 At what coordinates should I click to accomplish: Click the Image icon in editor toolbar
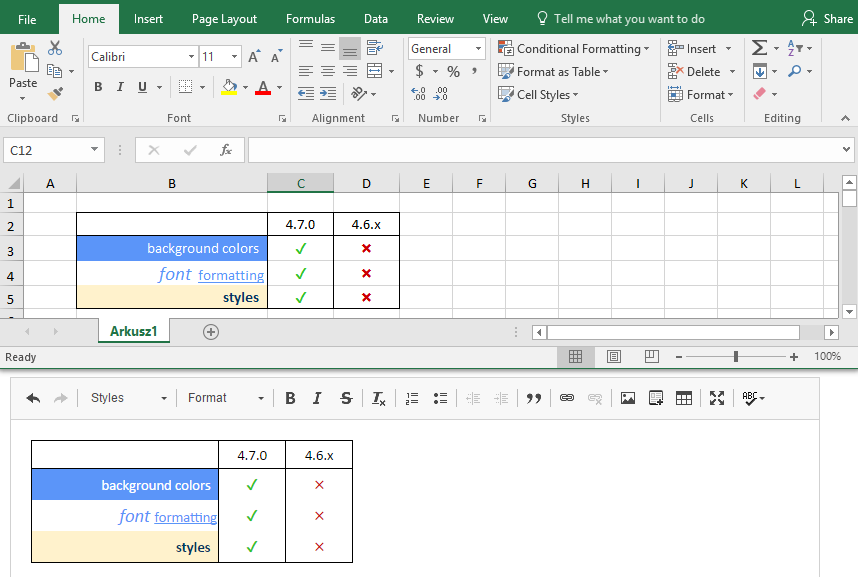click(628, 398)
